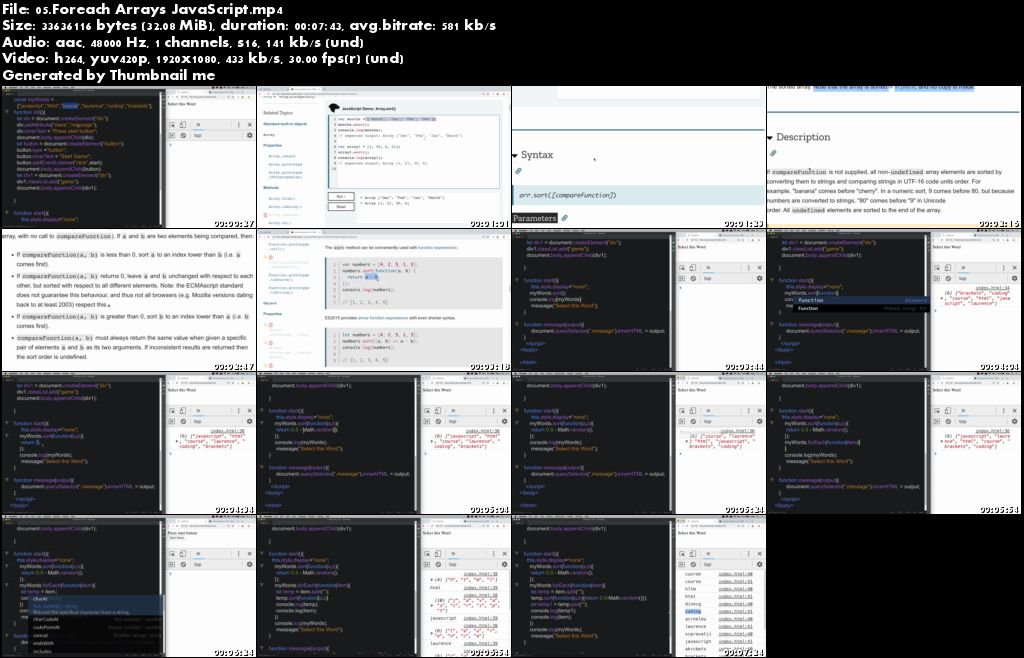Open the 00:01:01 thumbnail showing the Array.sort() demo
Image resolution: width=1024 pixels, height=658 pixels.
pos(383,157)
